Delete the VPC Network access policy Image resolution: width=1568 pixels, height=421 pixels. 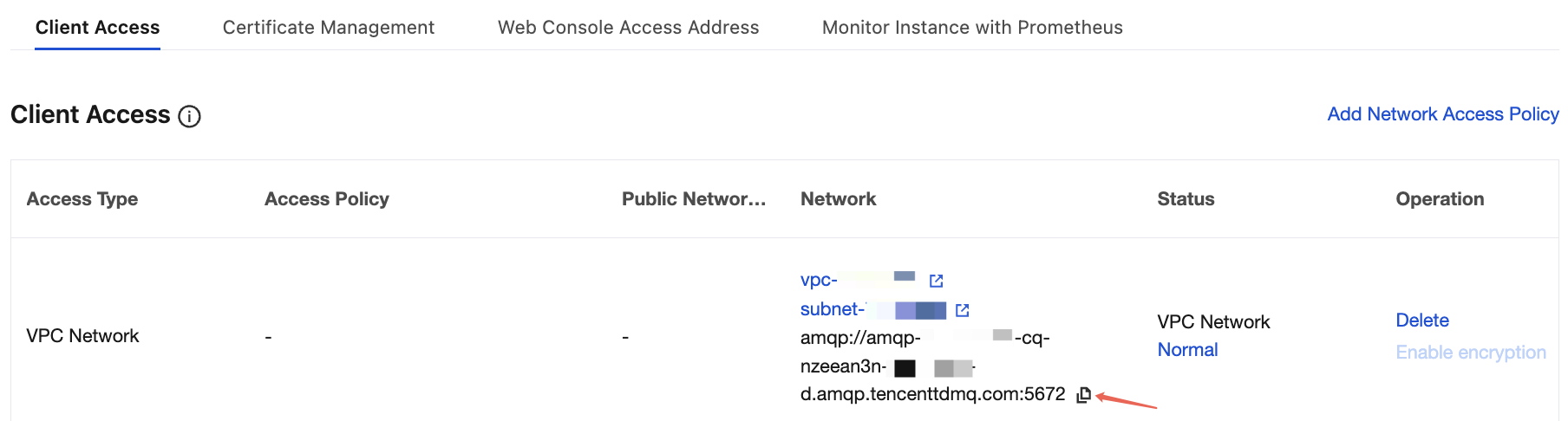(x=1421, y=321)
